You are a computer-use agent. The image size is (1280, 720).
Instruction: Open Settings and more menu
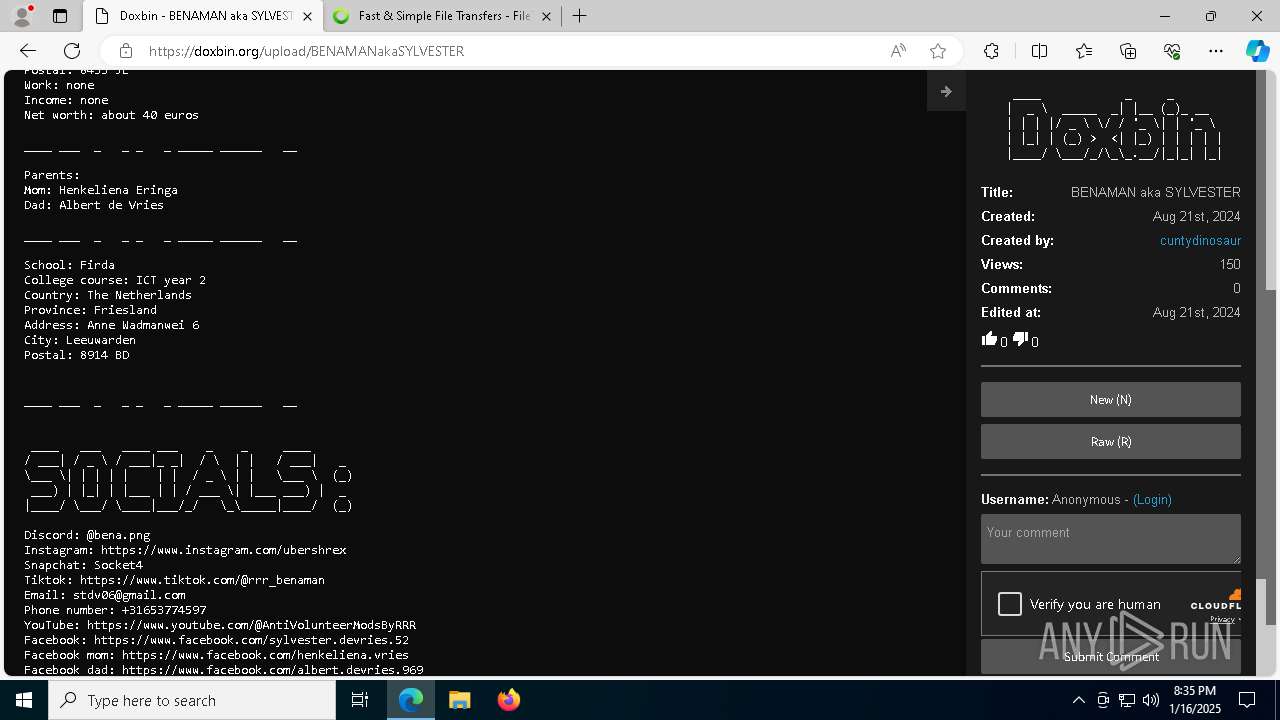coord(1216,51)
